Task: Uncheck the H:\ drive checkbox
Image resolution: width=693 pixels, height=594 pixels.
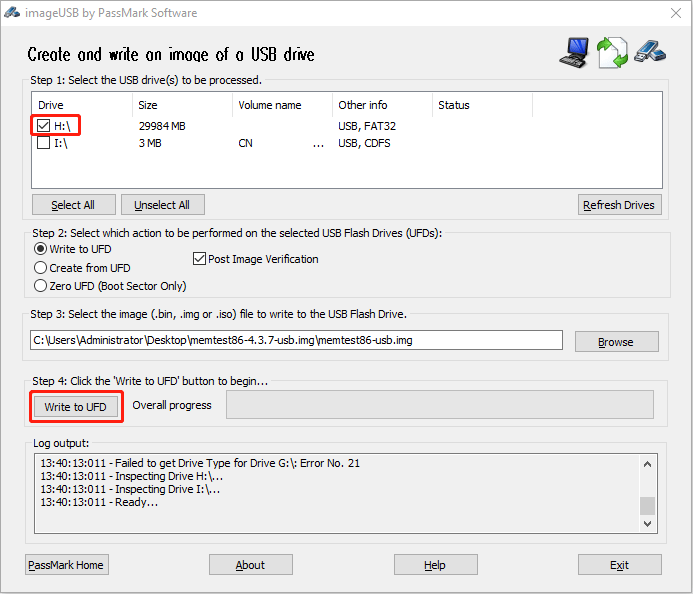Action: coord(43,126)
